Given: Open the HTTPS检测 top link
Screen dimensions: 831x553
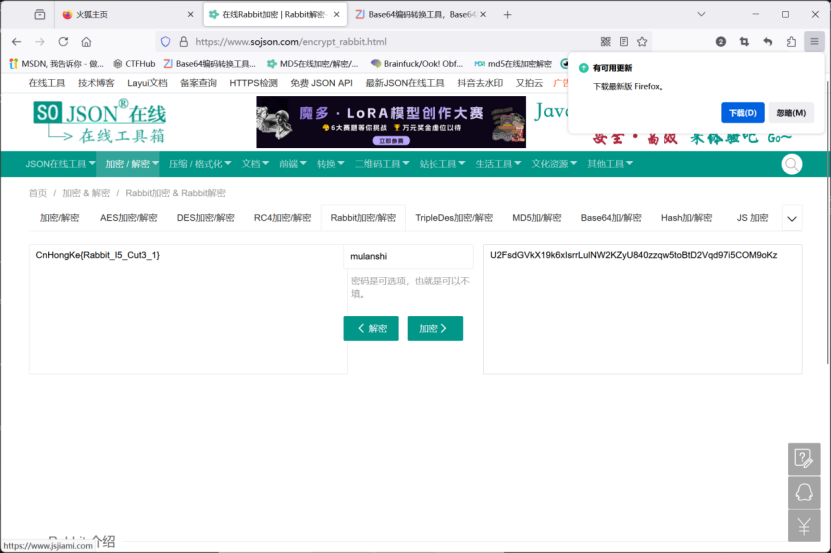Looking at the screenshot, I should (x=253, y=83).
